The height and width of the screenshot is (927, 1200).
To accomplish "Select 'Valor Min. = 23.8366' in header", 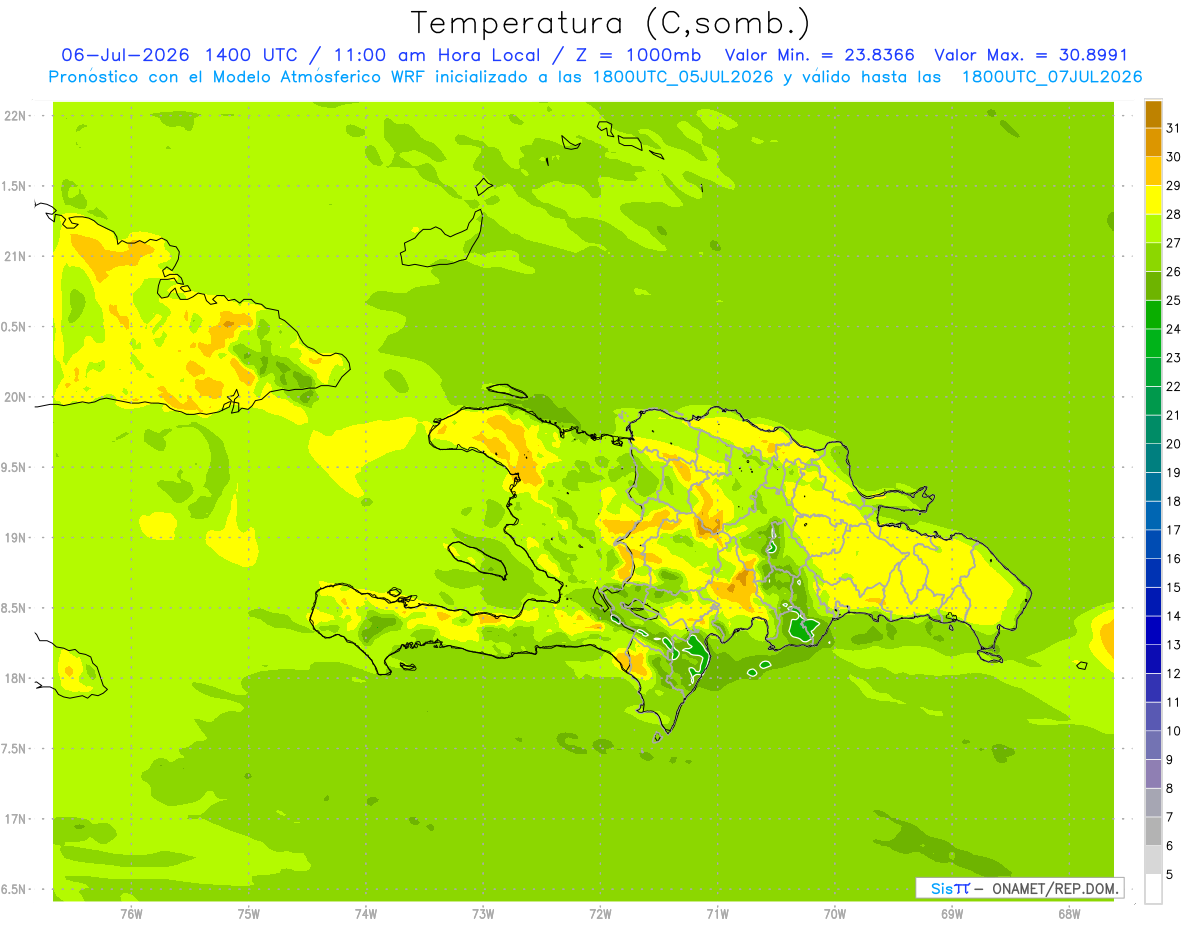I will point(819,55).
